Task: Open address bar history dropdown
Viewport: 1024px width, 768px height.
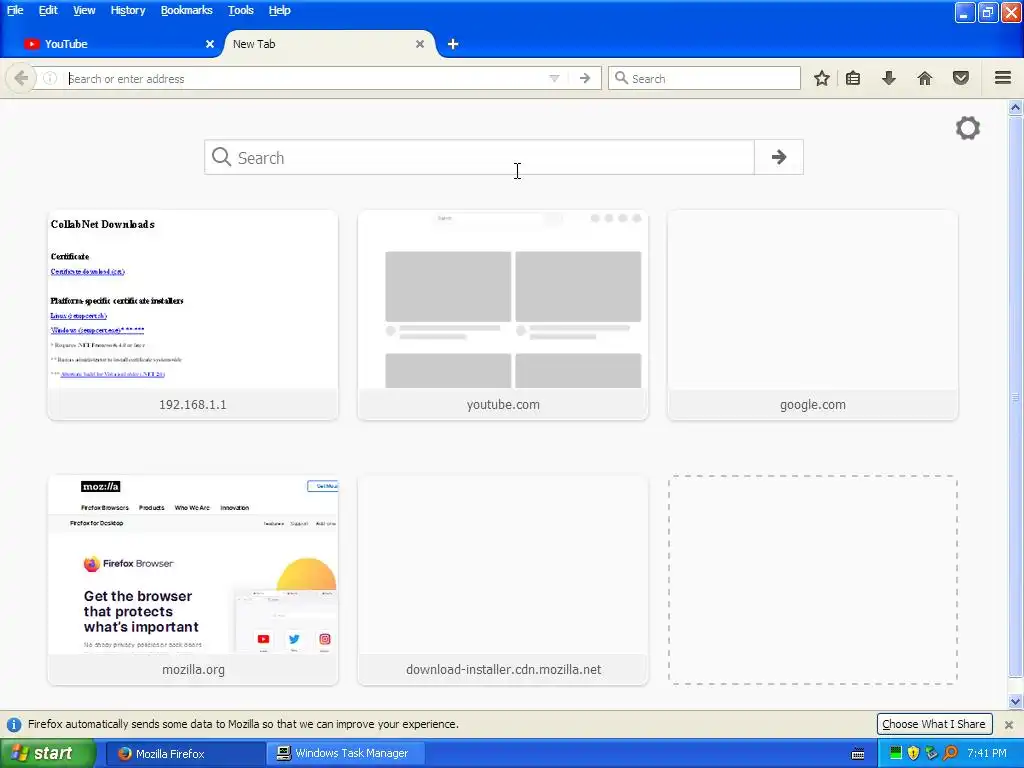Action: click(x=554, y=78)
